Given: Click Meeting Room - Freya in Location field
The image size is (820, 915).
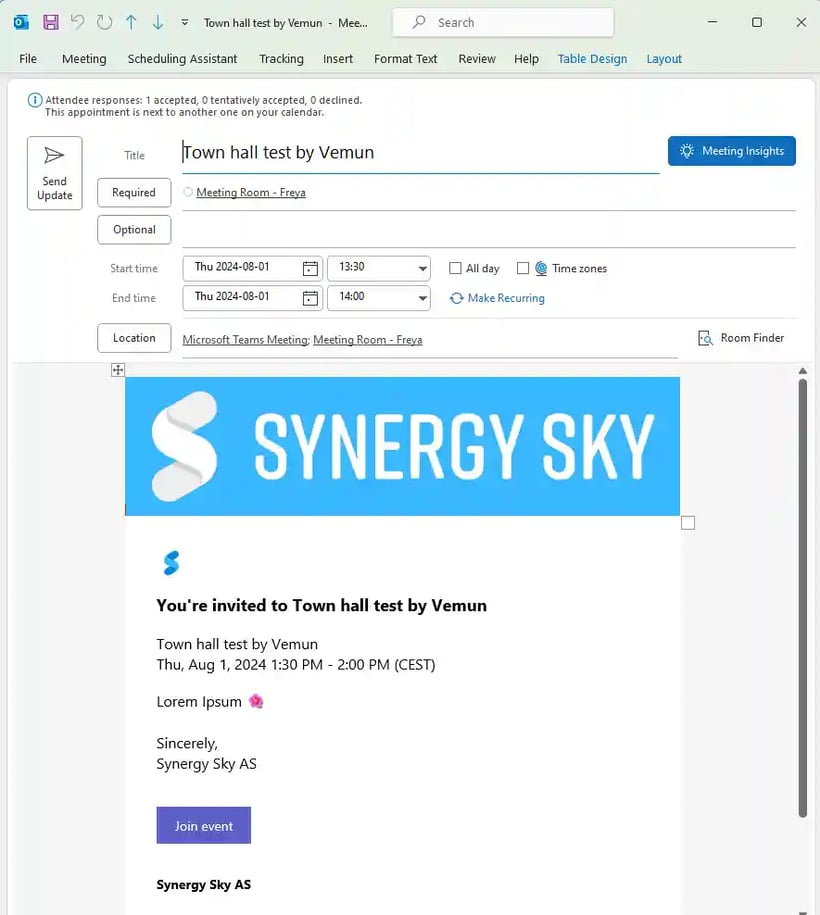Looking at the screenshot, I should (368, 340).
